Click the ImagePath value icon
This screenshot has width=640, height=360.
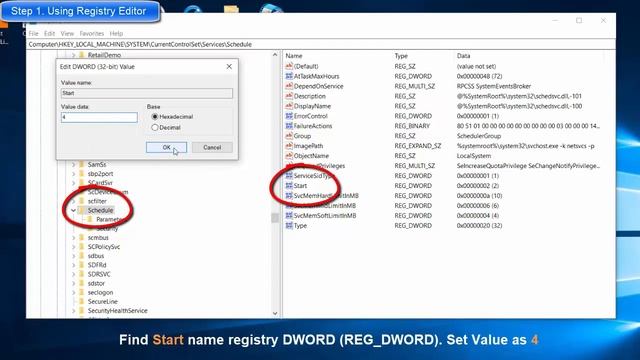pyautogui.click(x=289, y=146)
